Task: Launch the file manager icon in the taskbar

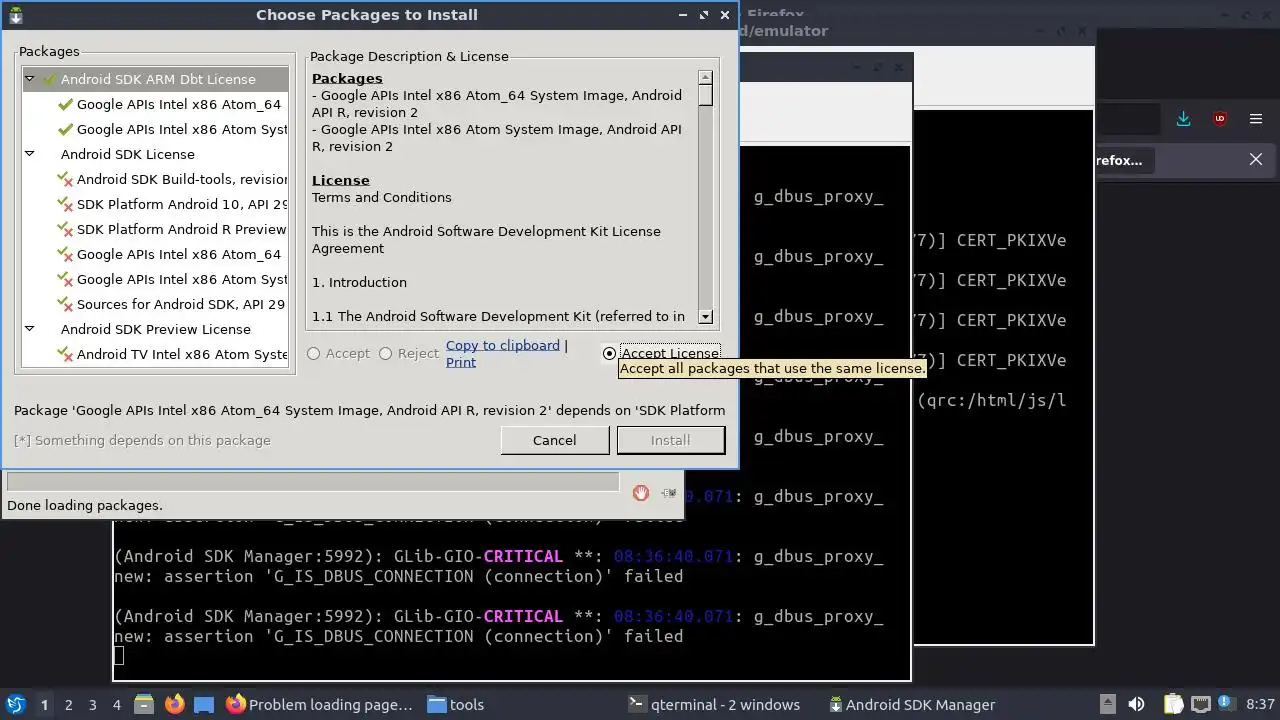Action: point(143,704)
